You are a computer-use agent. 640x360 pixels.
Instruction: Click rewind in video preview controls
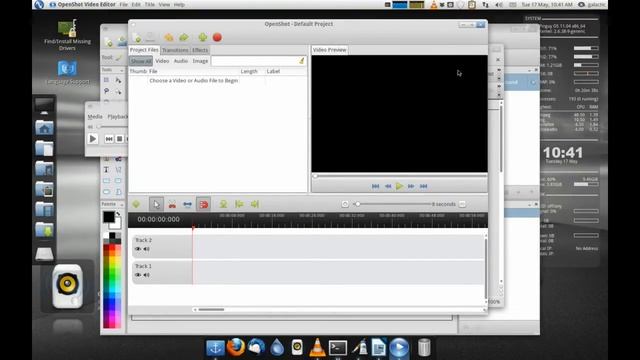388,186
